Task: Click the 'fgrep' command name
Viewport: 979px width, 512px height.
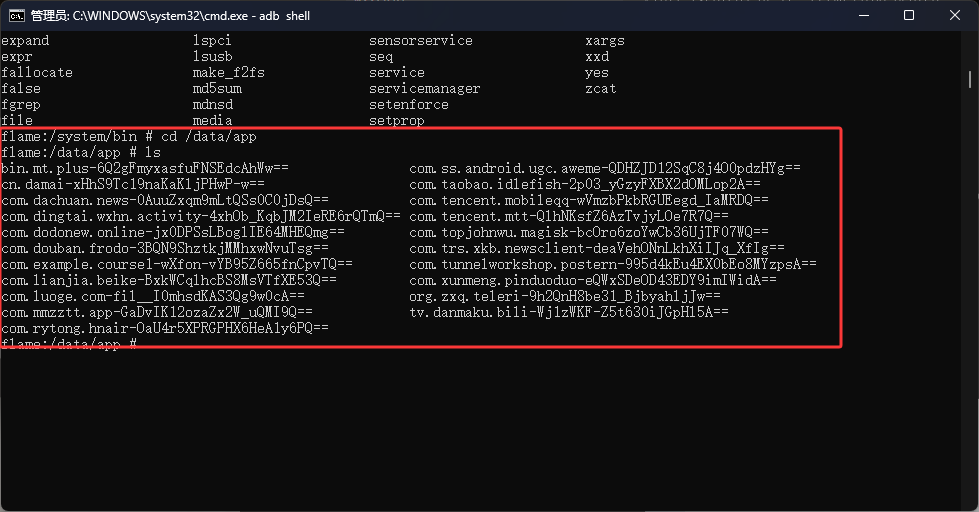Action: coord(21,105)
